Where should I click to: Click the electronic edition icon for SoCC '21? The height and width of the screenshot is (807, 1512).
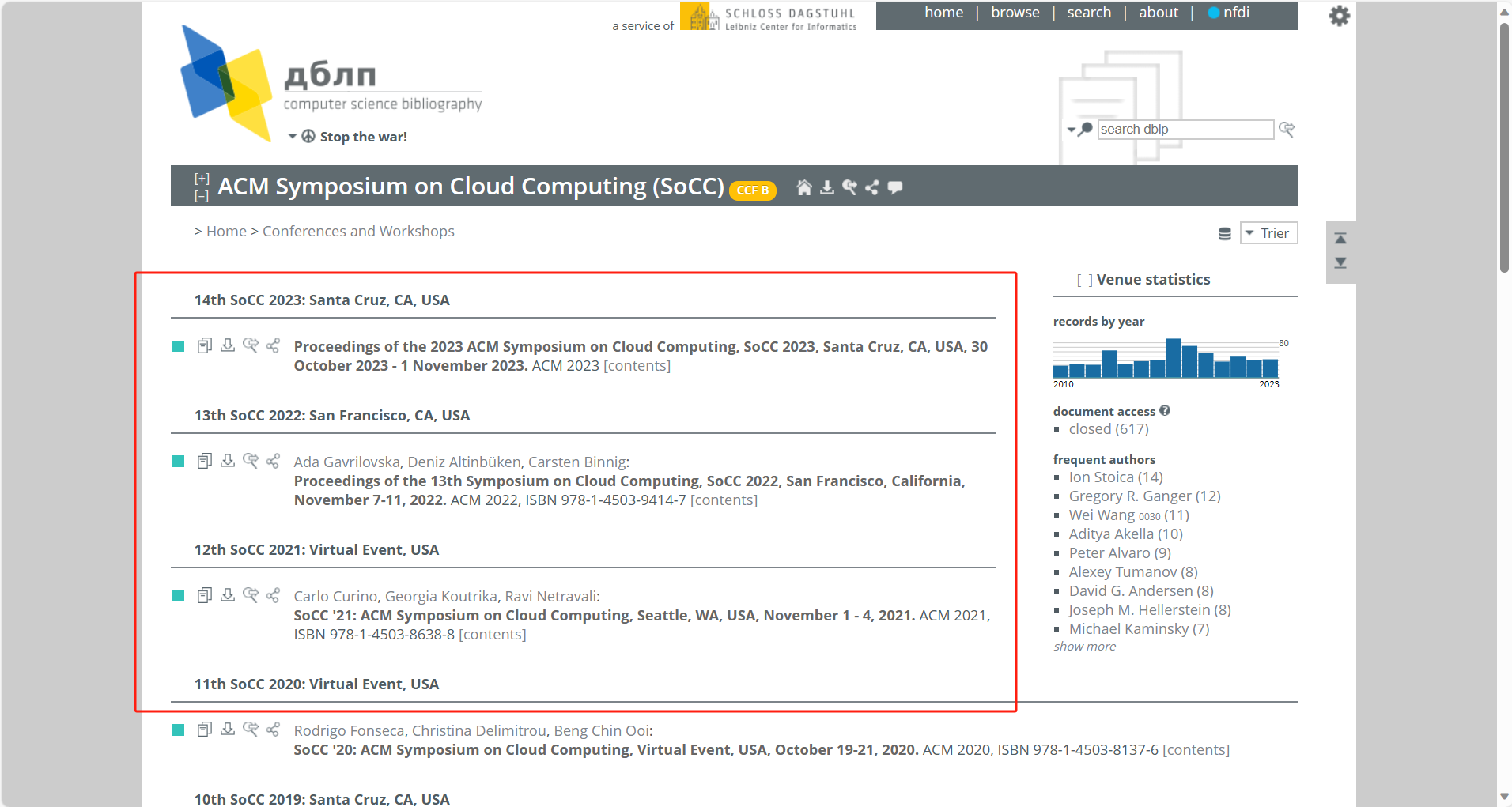205,595
